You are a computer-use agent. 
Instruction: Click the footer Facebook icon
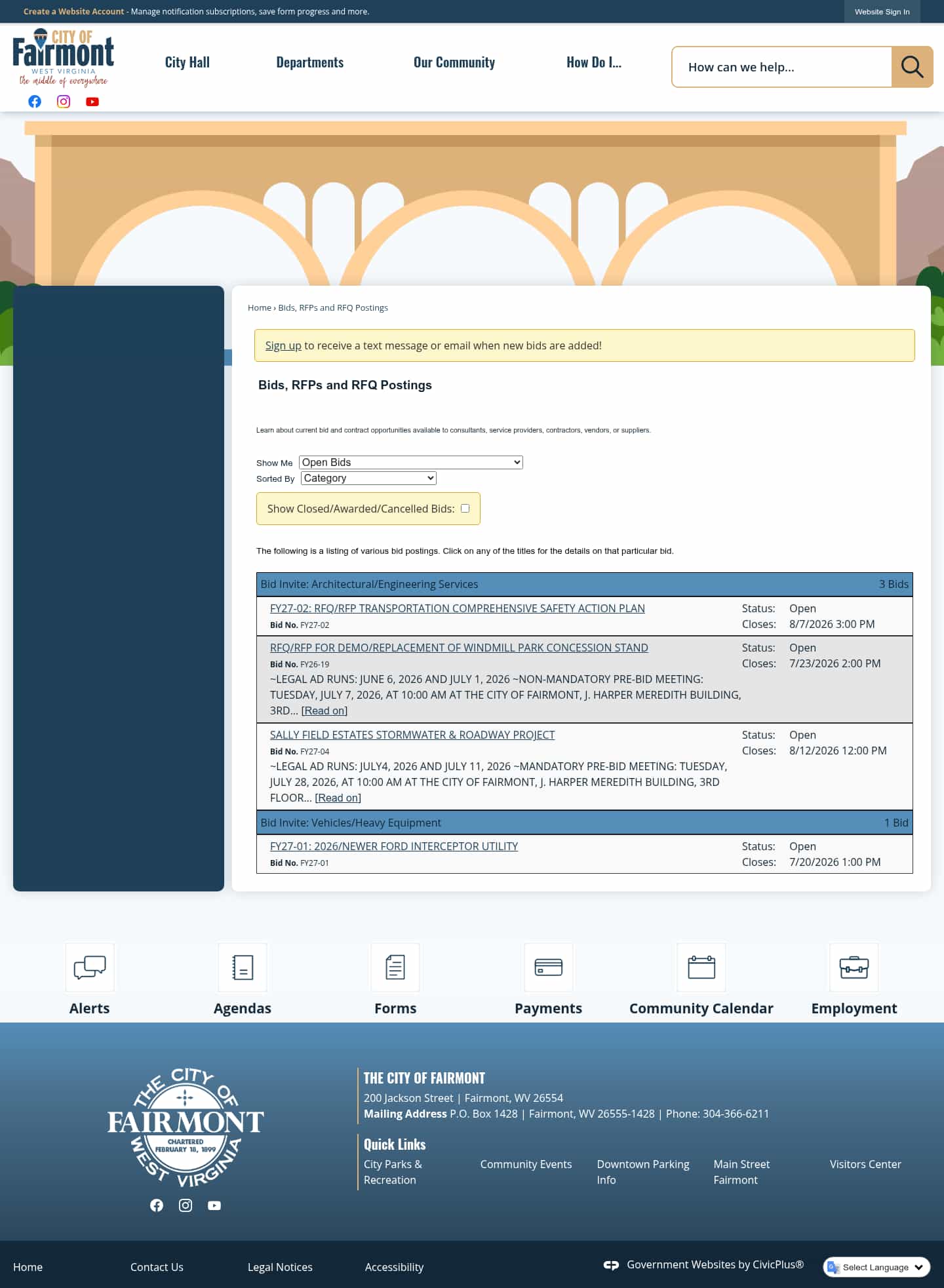(157, 1205)
